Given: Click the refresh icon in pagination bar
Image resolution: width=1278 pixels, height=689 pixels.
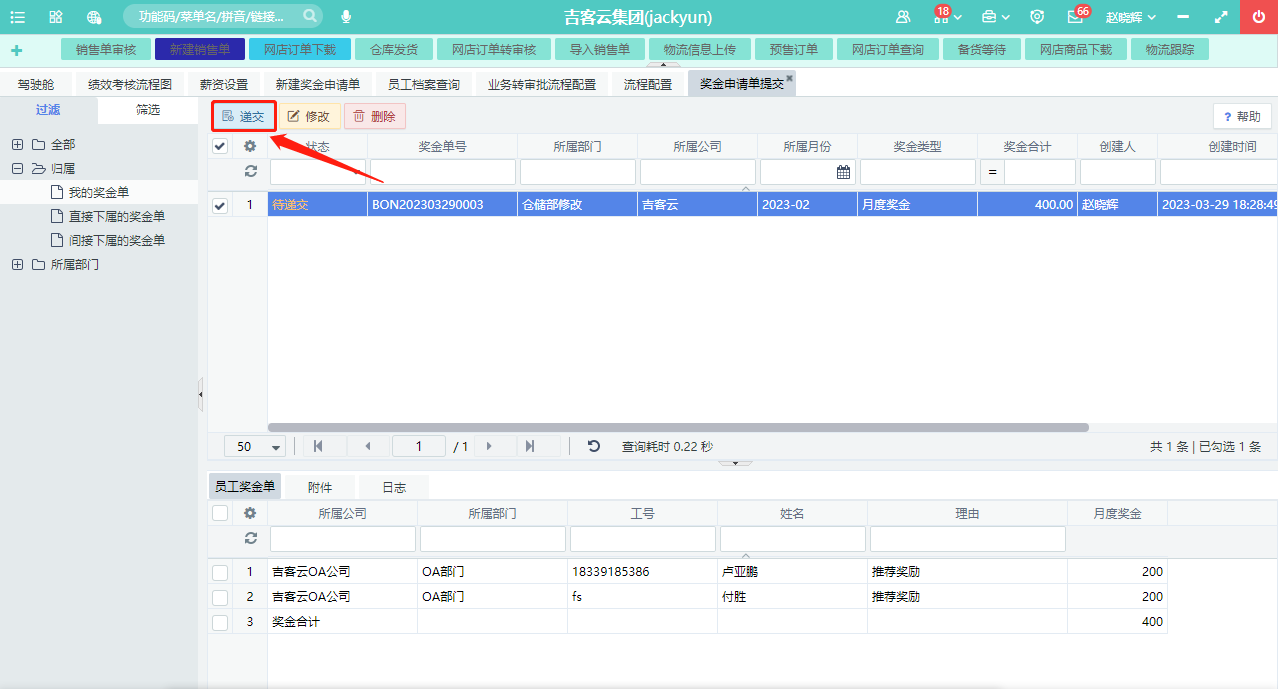Looking at the screenshot, I should click(x=594, y=446).
